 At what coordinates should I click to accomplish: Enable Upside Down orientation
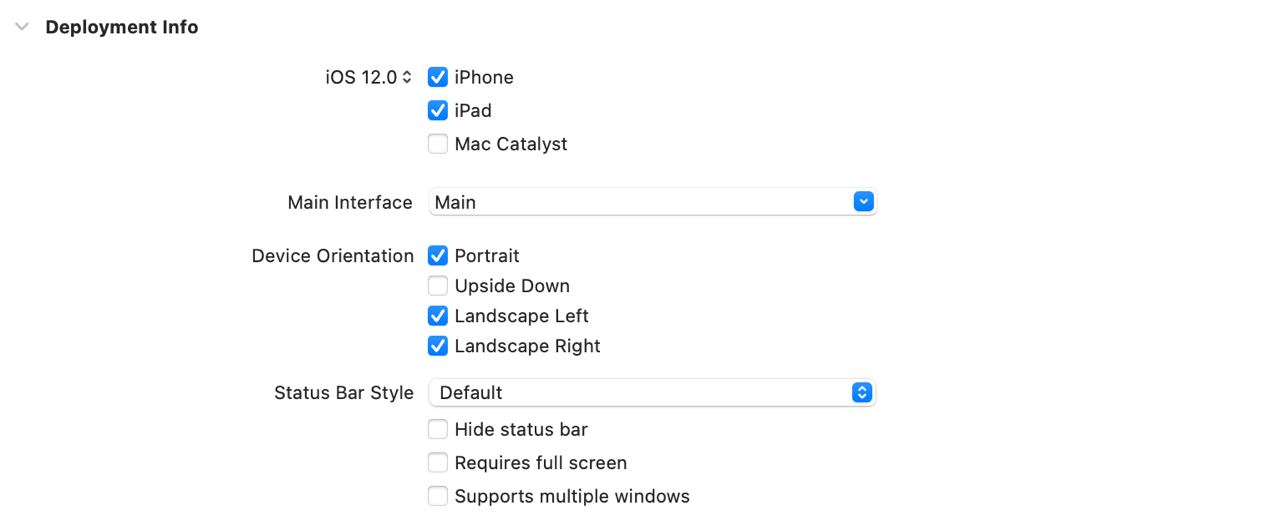(438, 286)
